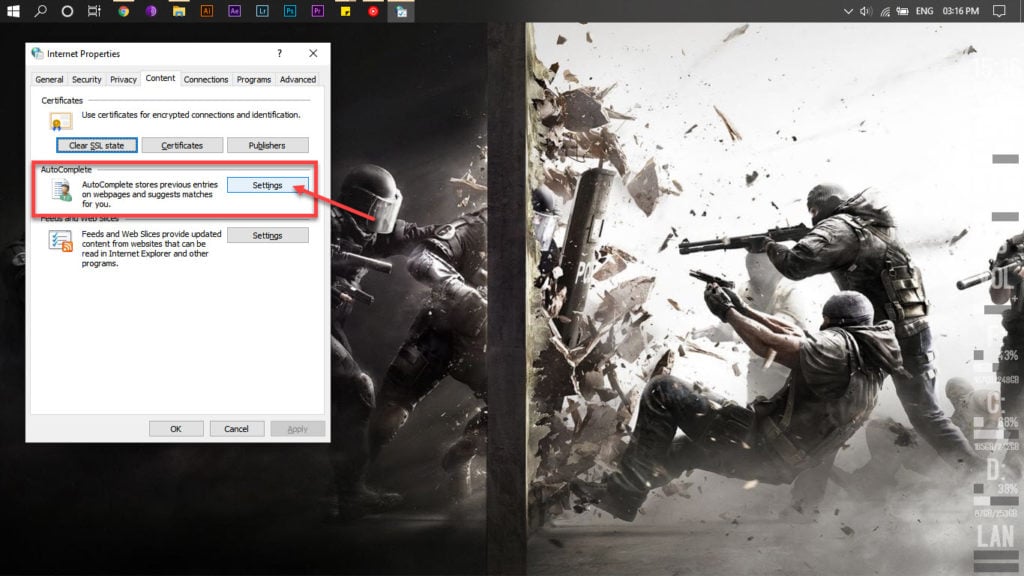Switch to the Programs tab

click(253, 80)
